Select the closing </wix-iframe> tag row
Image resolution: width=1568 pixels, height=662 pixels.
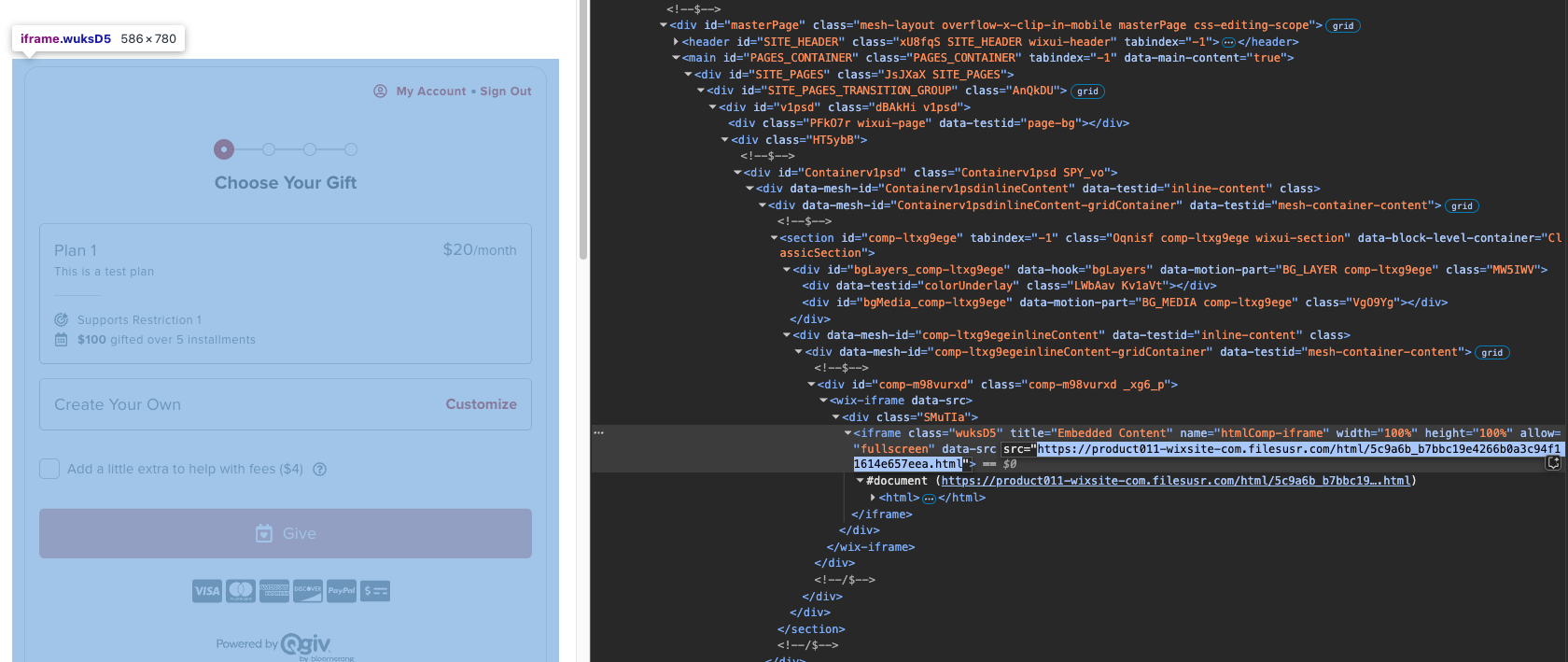871,547
